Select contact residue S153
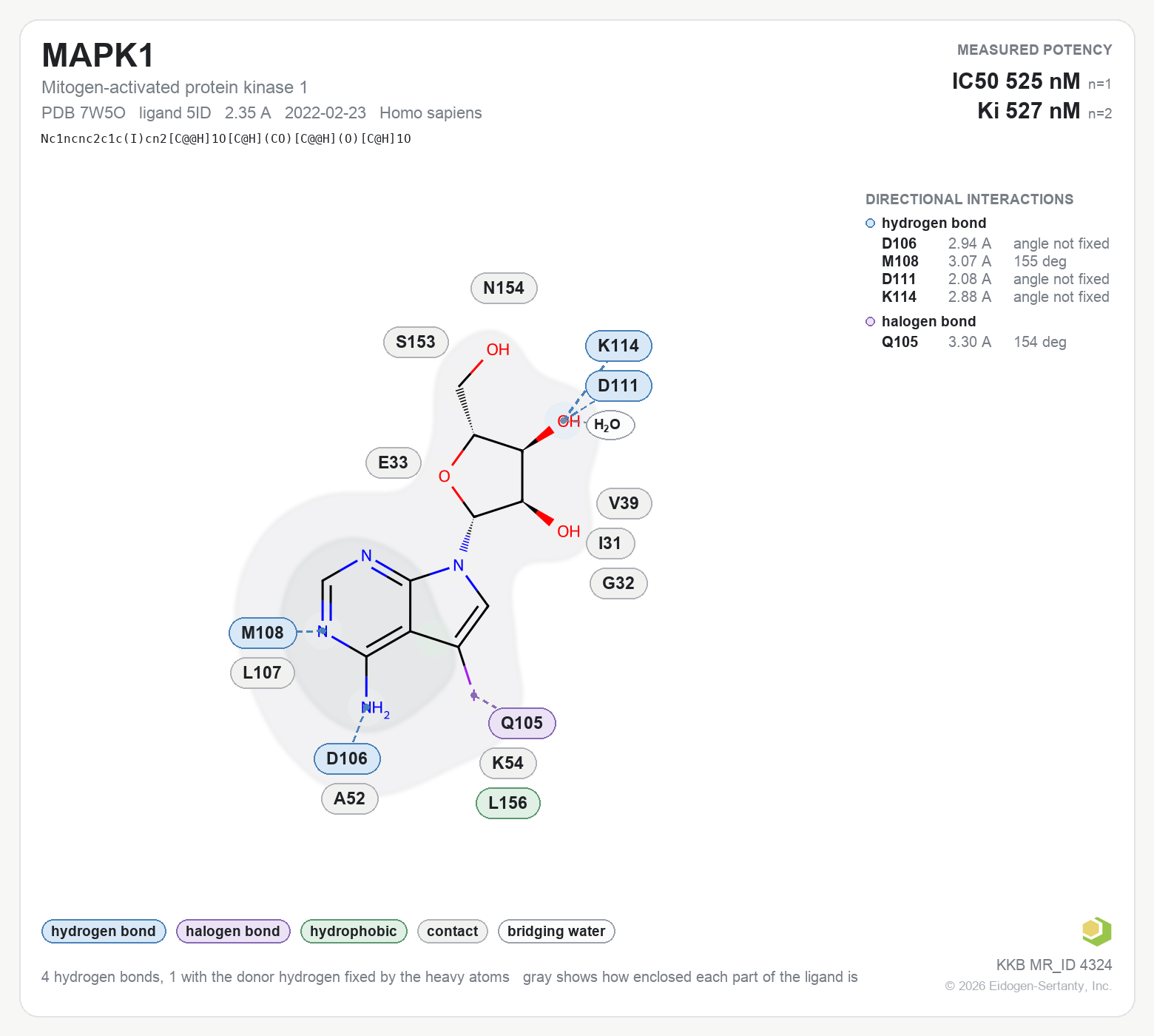The width and height of the screenshot is (1154, 1036). point(416,342)
